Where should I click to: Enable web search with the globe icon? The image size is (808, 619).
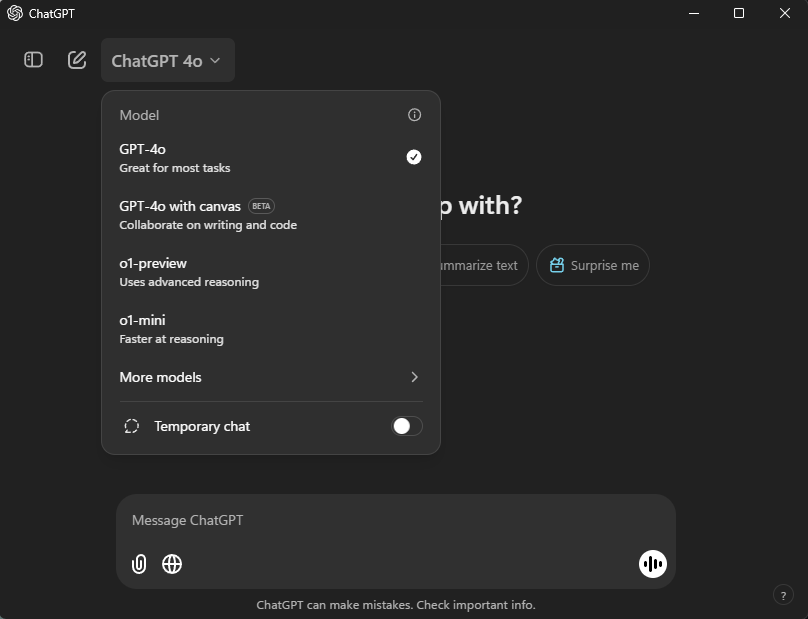tap(172, 564)
